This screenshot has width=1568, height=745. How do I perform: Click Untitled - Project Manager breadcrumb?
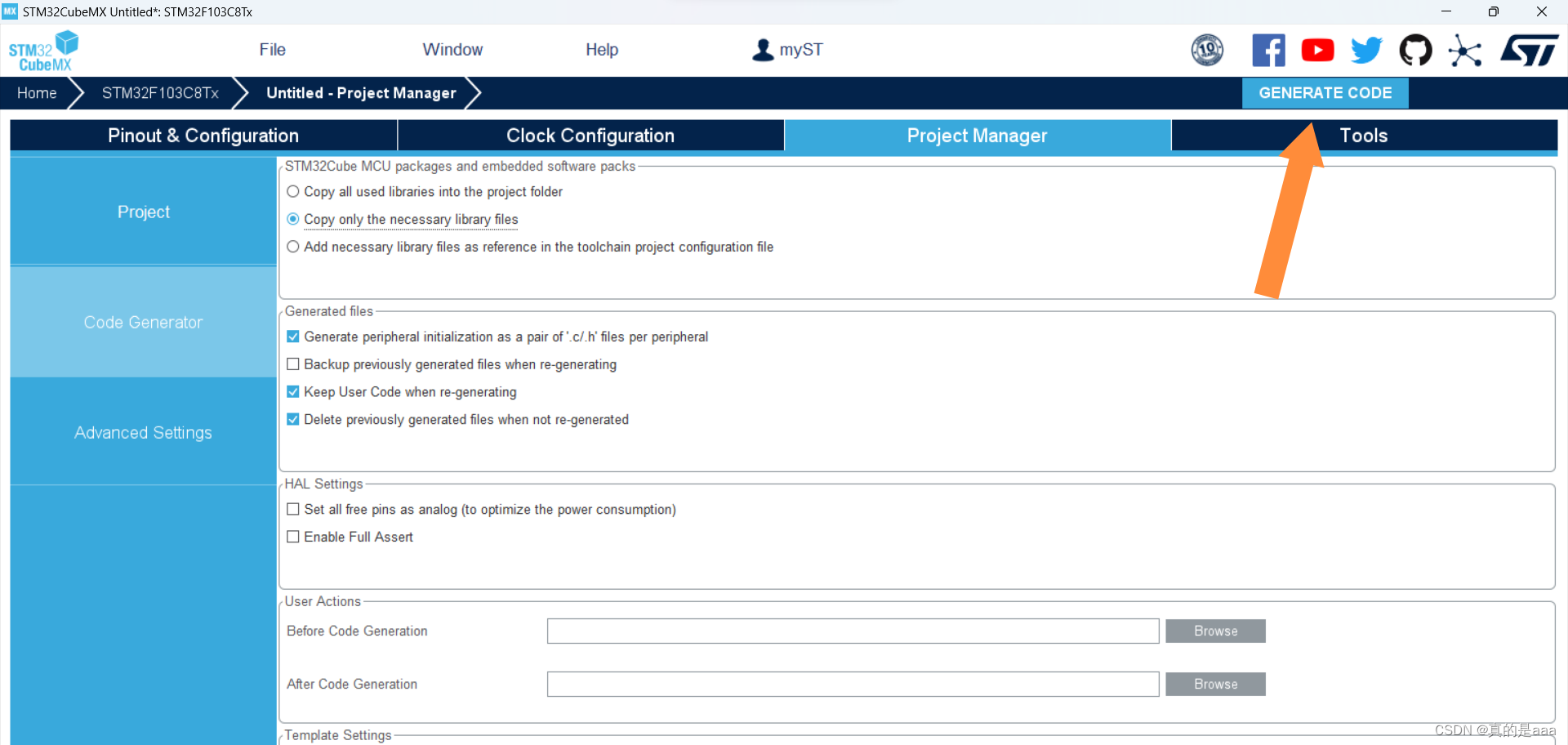(x=361, y=93)
